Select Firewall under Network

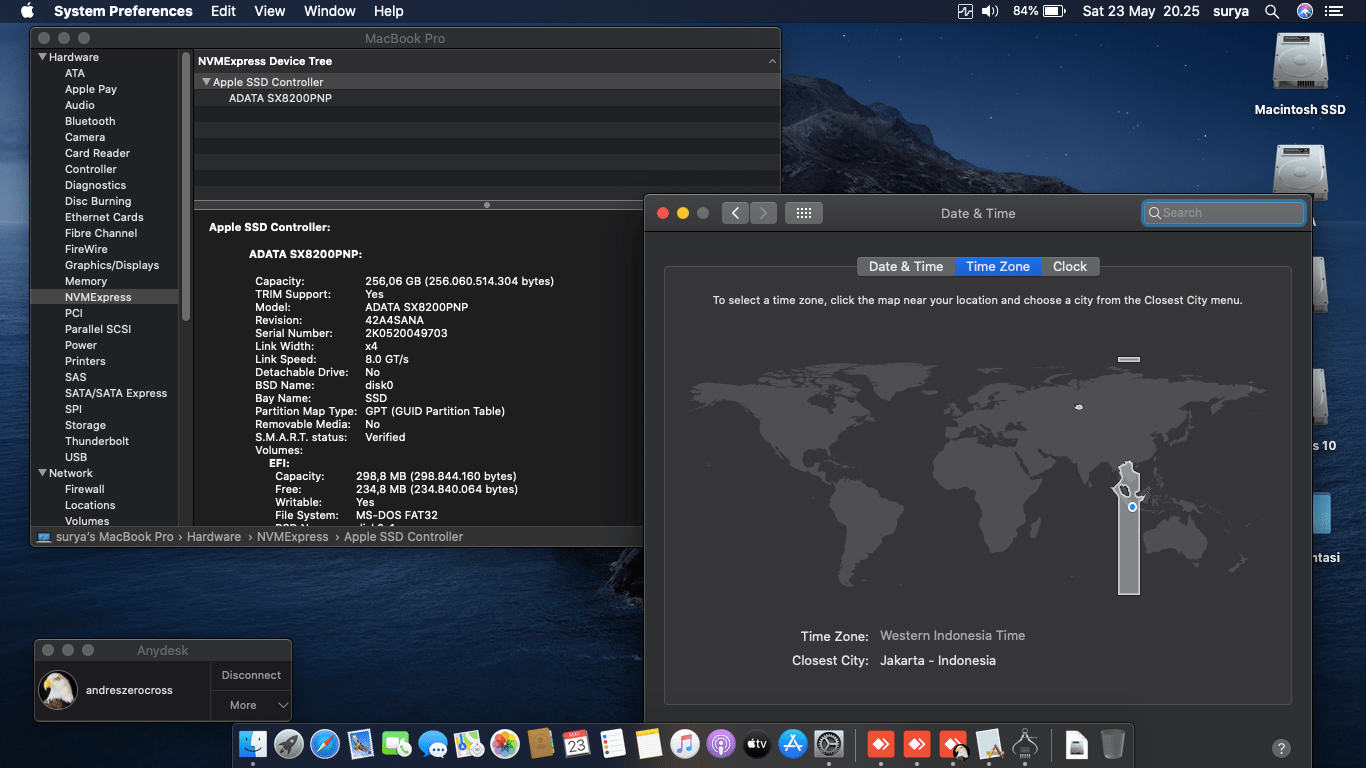[x=85, y=489]
